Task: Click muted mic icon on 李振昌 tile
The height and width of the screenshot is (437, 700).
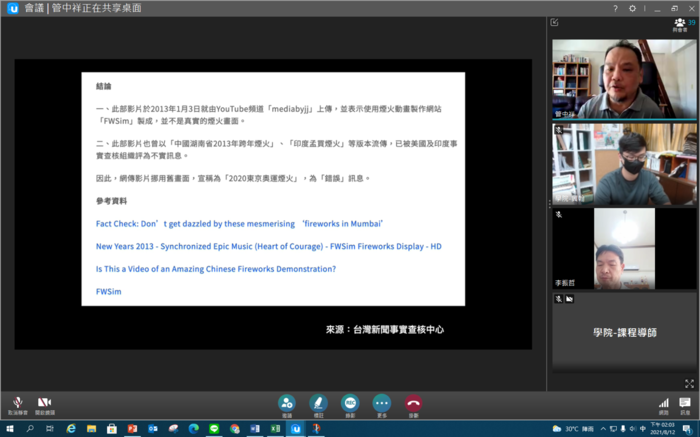Action: [558, 215]
